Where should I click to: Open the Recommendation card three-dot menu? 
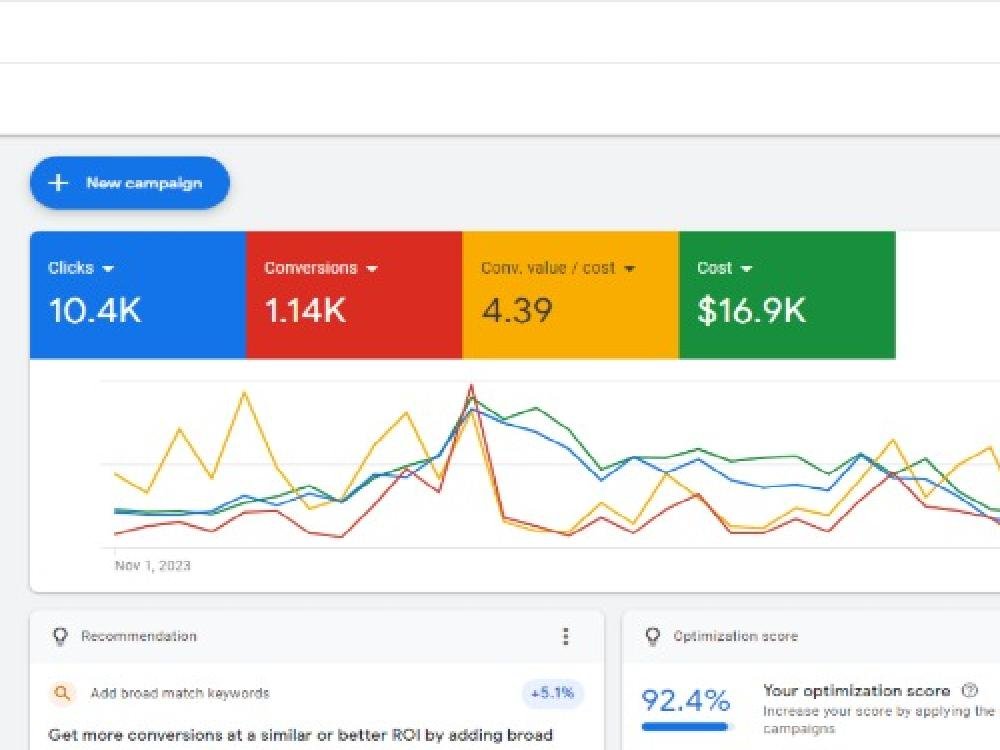565,636
